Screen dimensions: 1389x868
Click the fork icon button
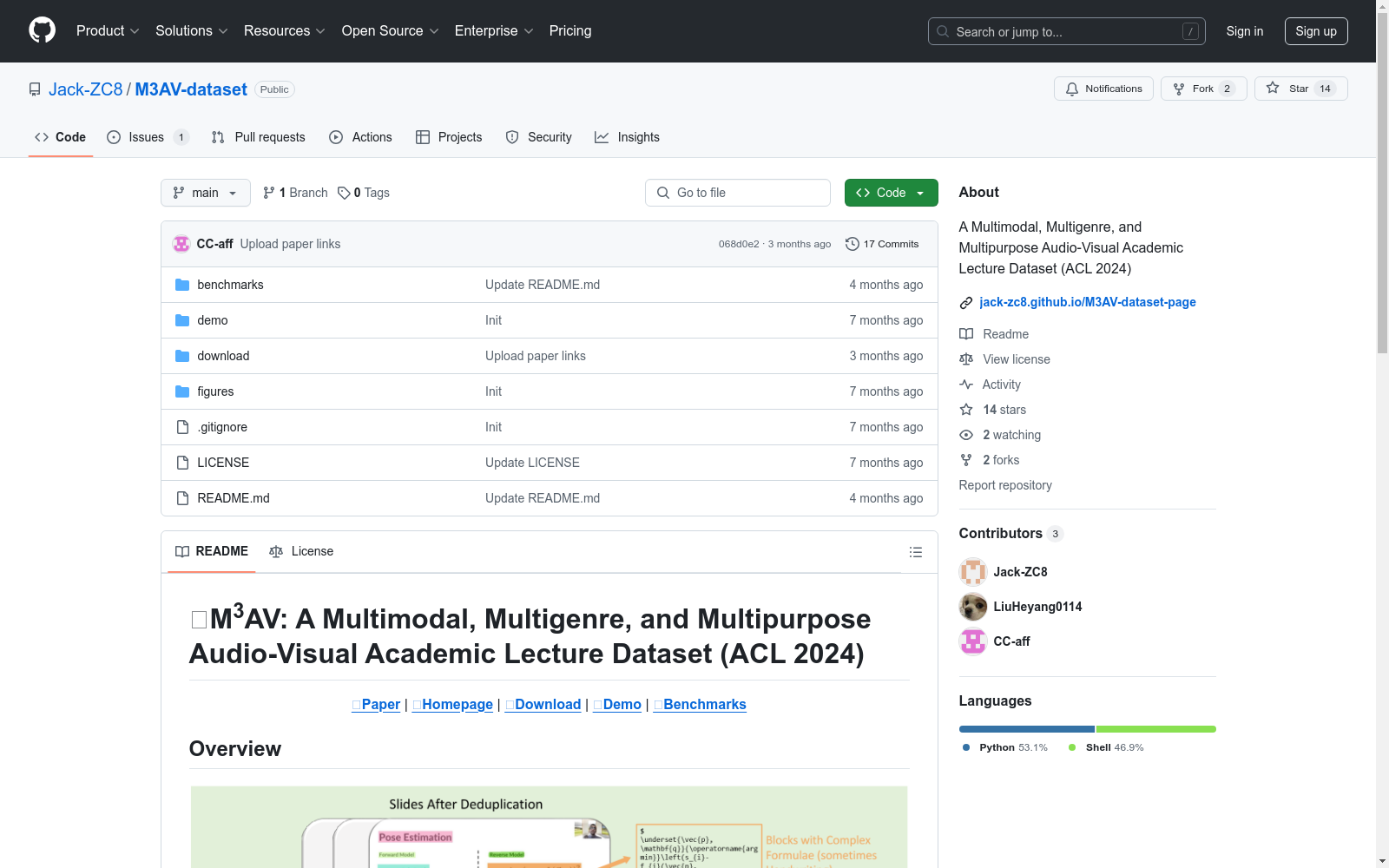click(x=1179, y=89)
